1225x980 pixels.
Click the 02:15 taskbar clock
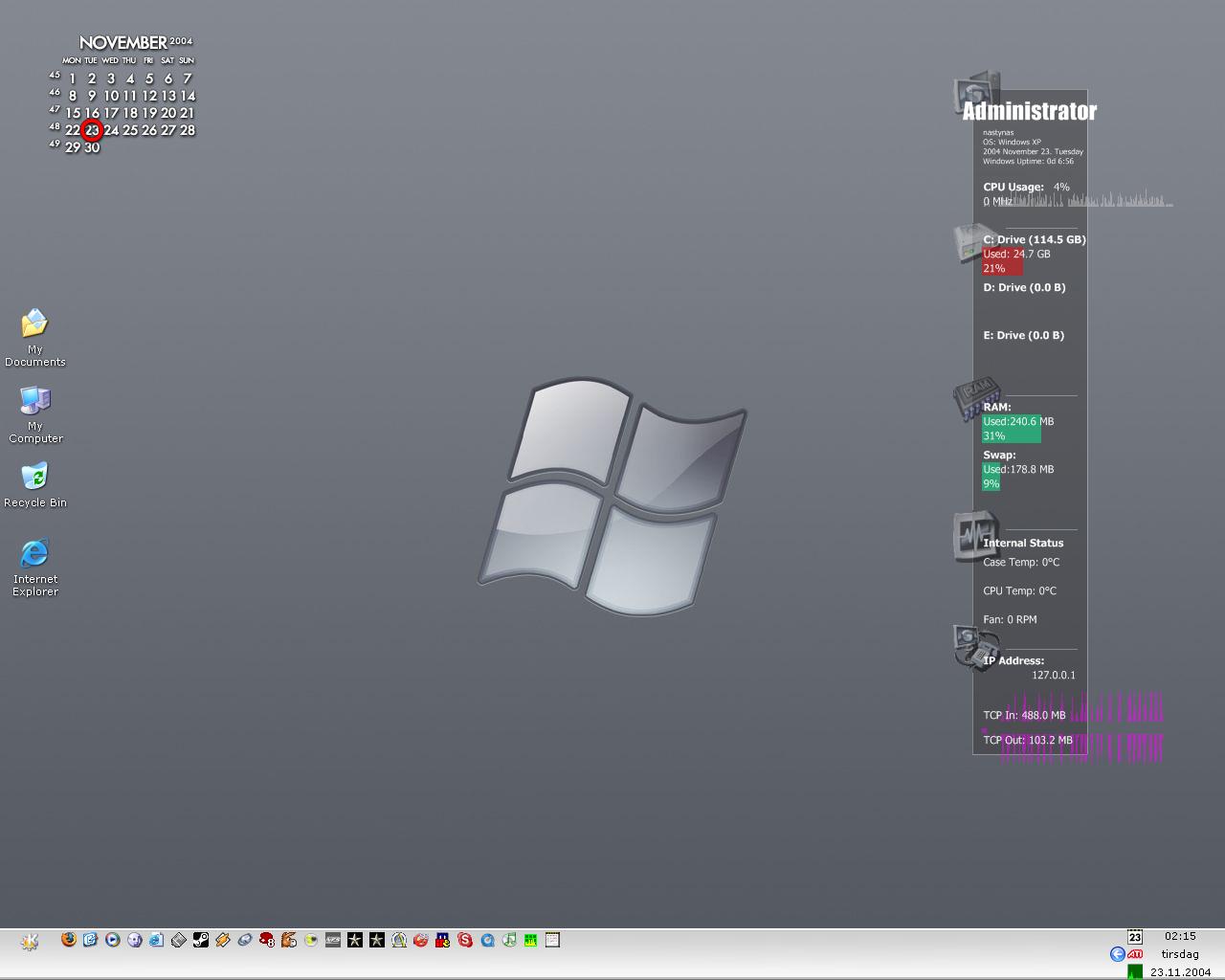pos(1180,936)
